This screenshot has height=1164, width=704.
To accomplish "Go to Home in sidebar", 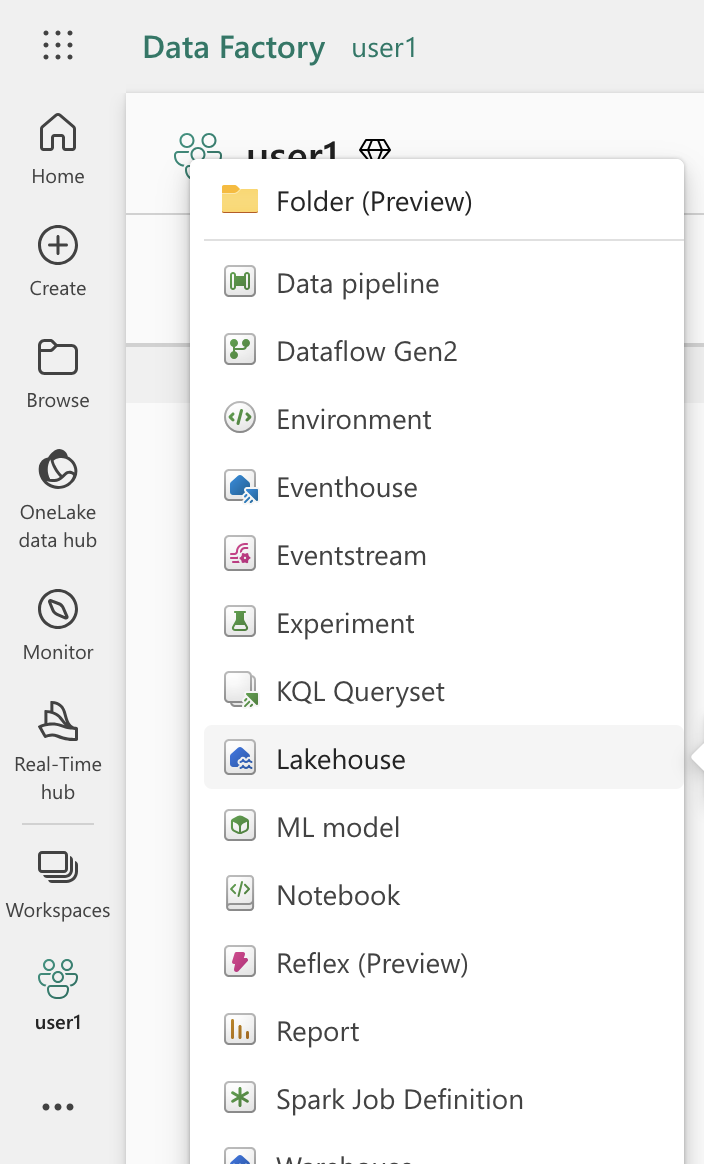I will coord(58,148).
